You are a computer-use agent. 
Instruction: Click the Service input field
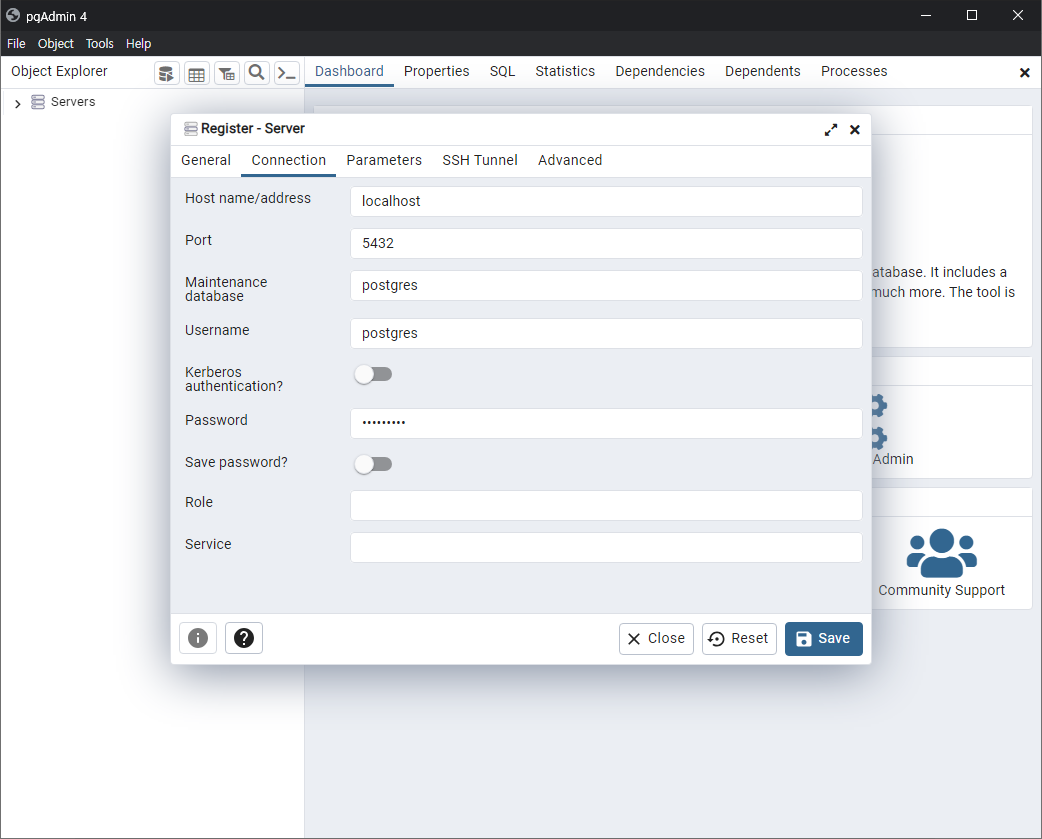606,547
